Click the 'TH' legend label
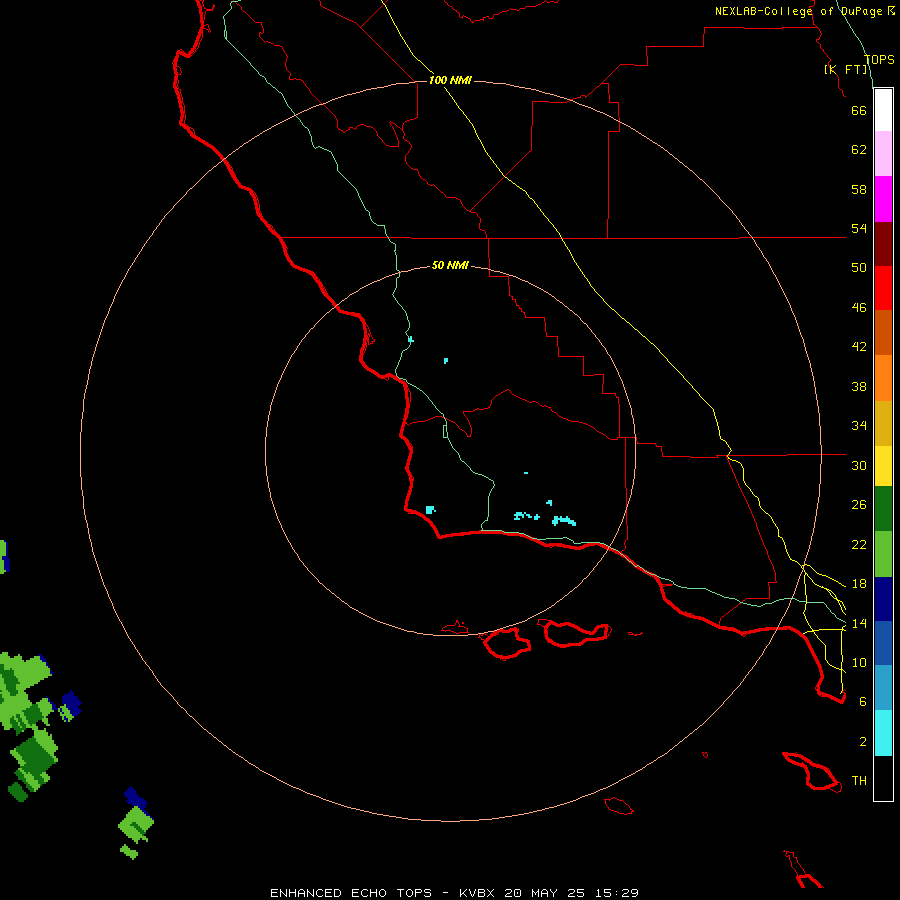This screenshot has width=900, height=900. pos(859,780)
